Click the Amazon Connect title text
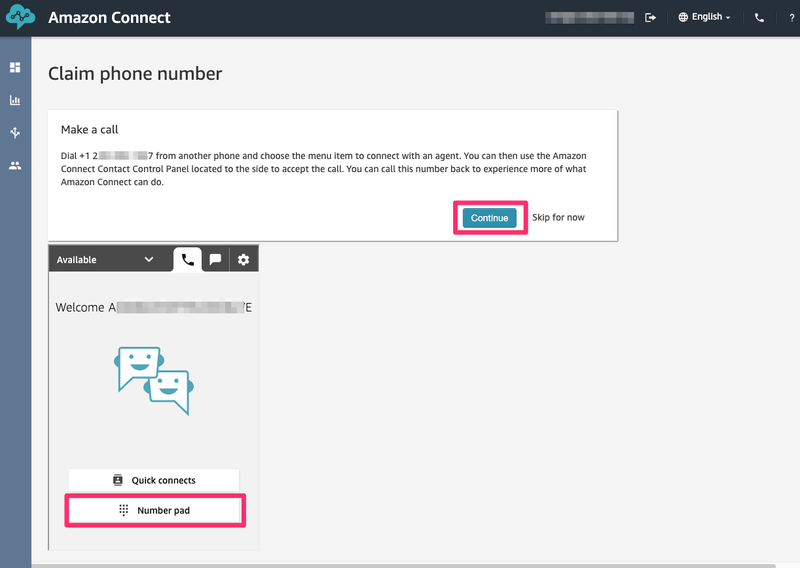 [109, 17]
